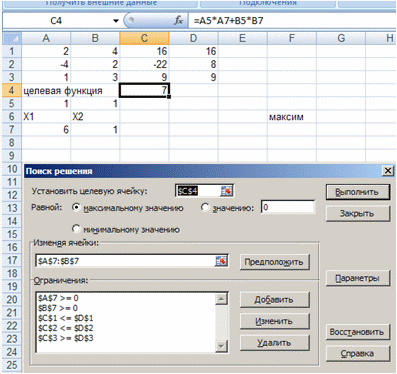
Task: Open range selector for target cell field
Action: pos(226,191)
